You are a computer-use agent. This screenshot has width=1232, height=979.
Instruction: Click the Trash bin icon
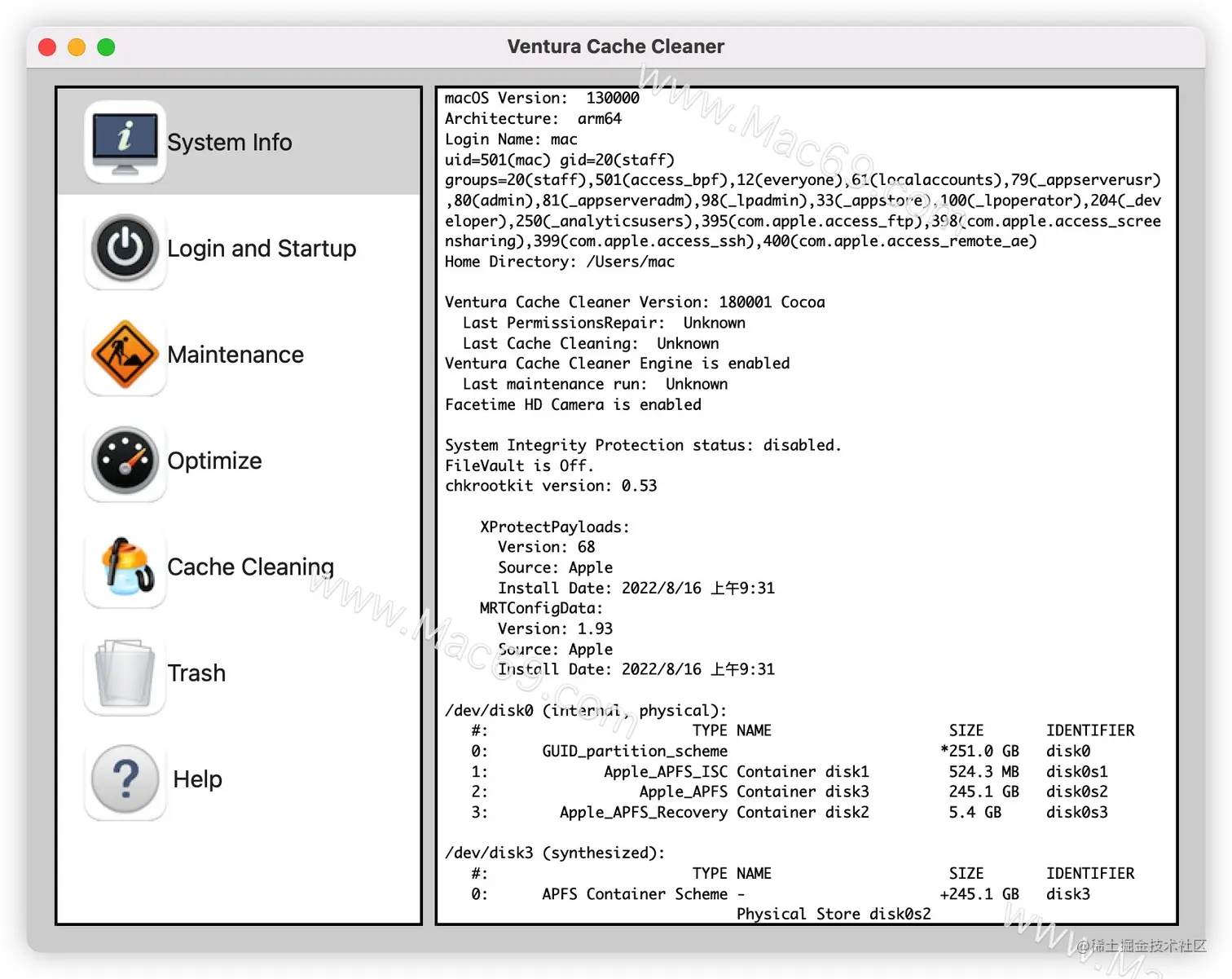125,673
